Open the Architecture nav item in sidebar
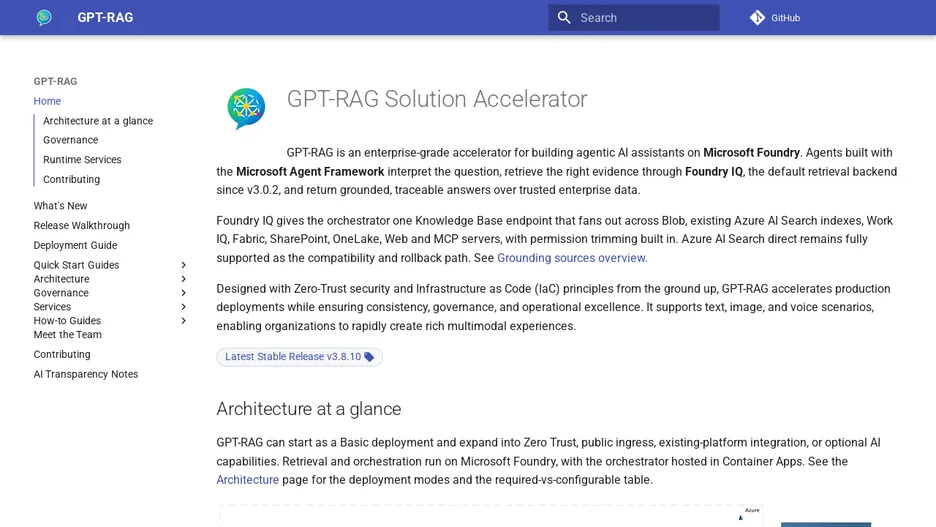936x527 pixels. (61, 279)
